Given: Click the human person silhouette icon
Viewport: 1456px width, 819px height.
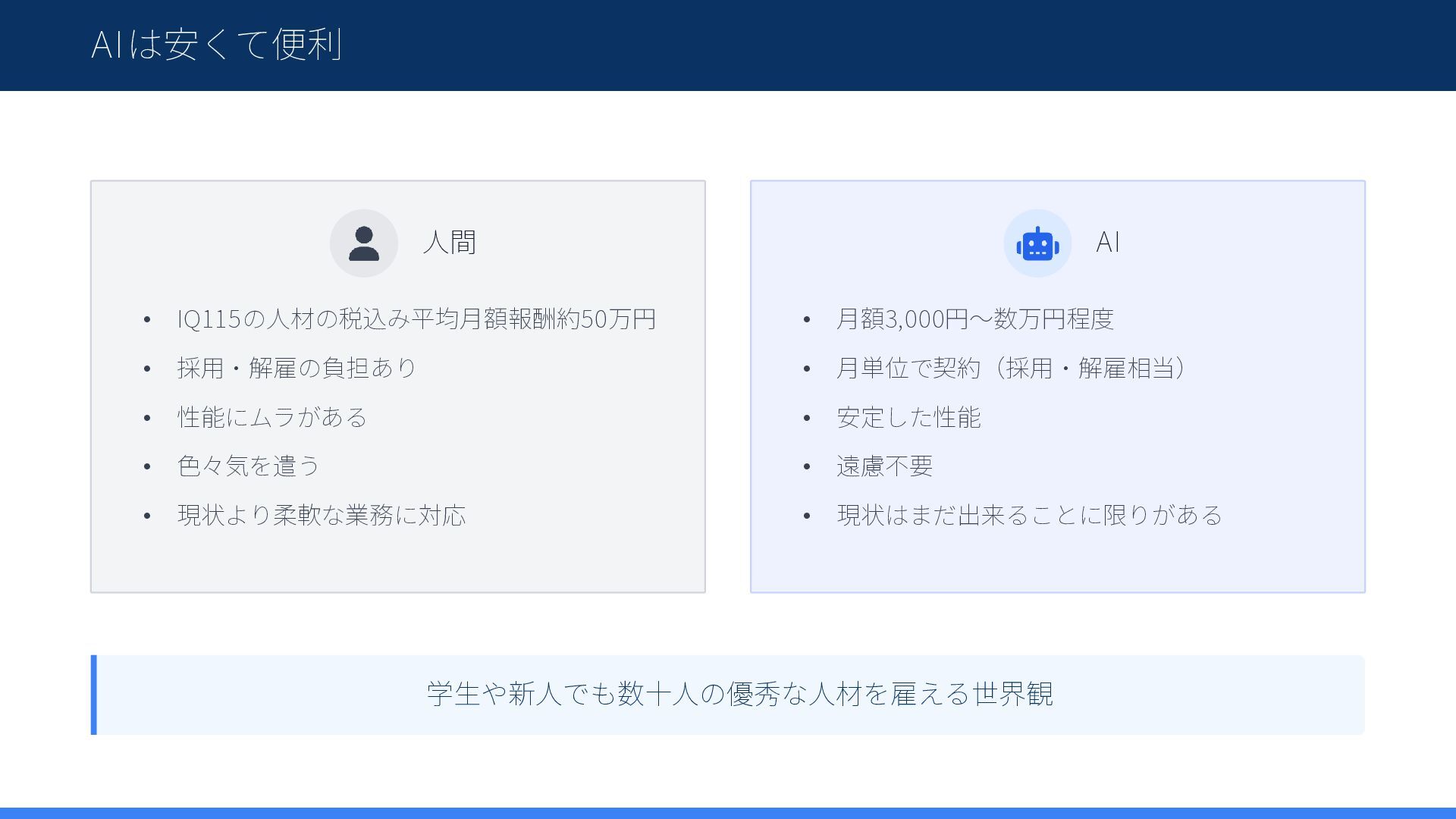Looking at the screenshot, I should point(363,243).
